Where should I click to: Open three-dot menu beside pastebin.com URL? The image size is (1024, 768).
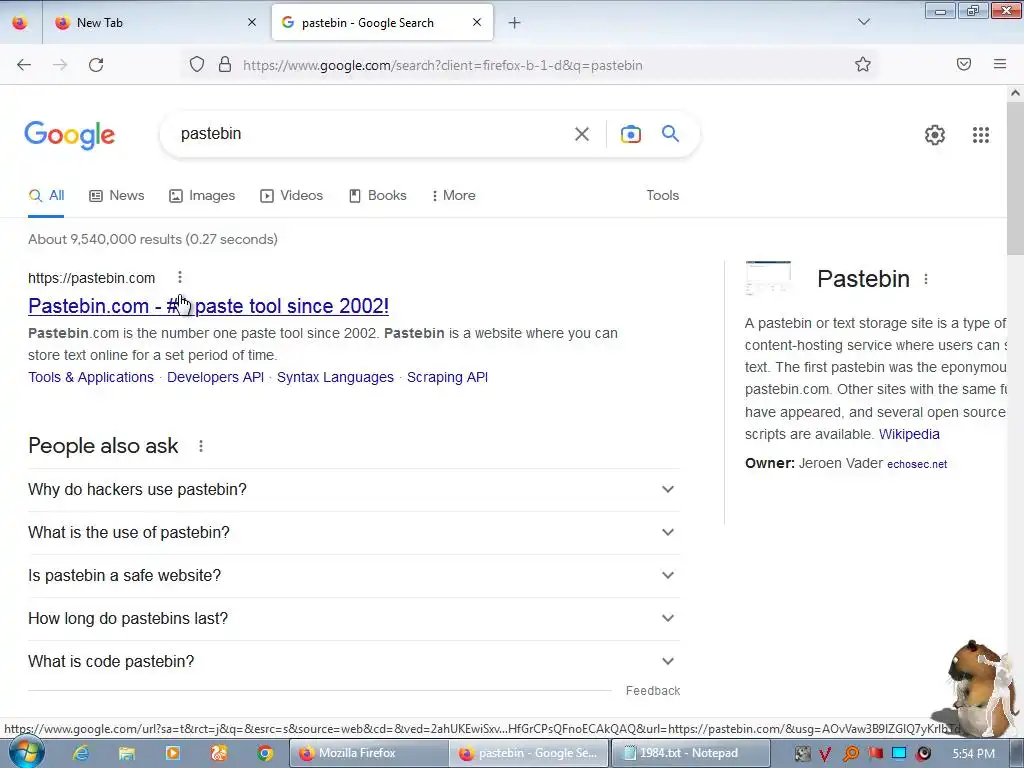coord(180,278)
